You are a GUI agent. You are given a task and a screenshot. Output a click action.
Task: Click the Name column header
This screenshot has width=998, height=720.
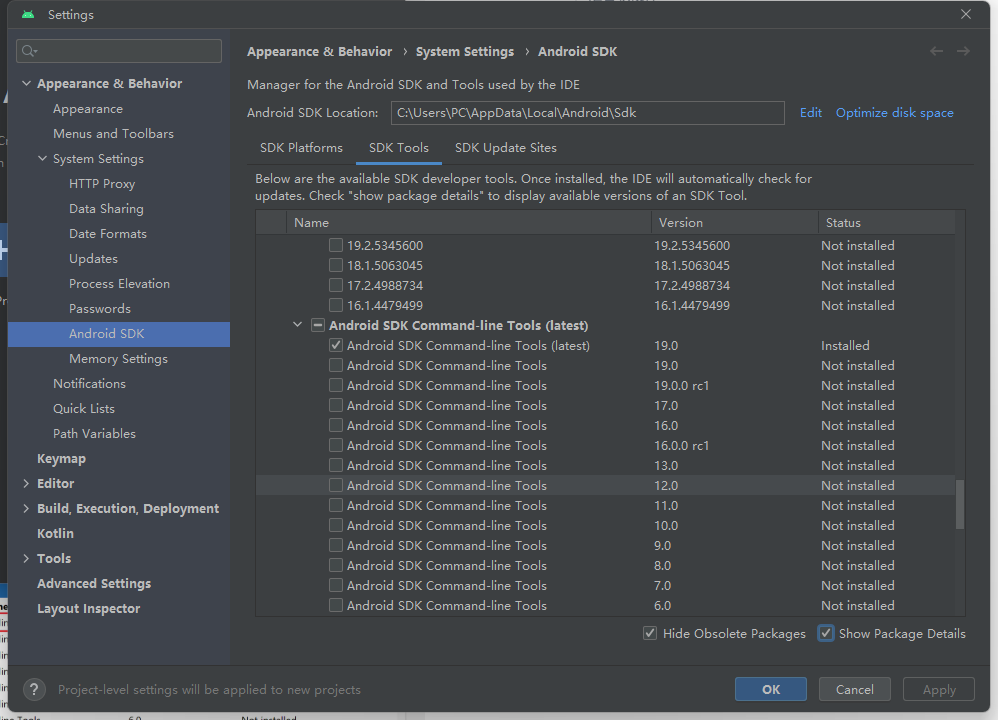point(469,223)
